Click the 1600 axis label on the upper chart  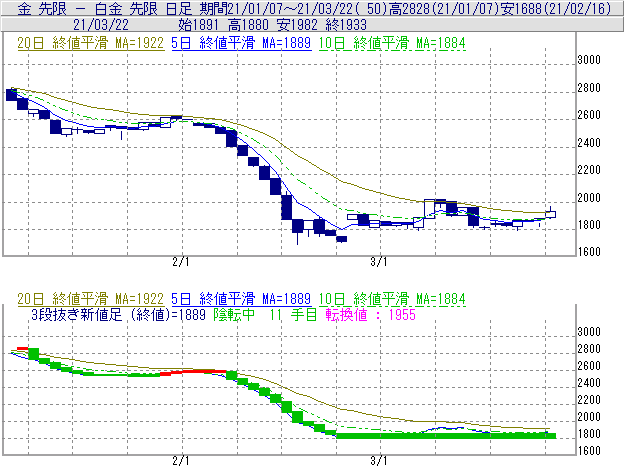click(x=589, y=252)
